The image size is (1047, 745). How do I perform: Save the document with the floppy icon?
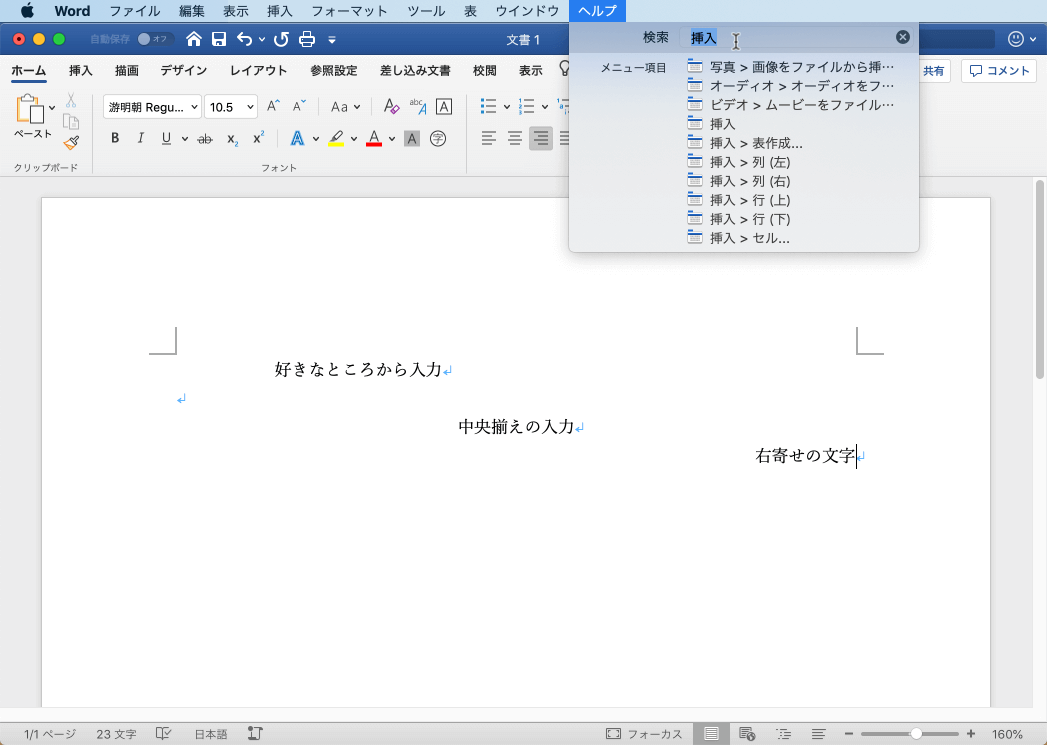219,39
